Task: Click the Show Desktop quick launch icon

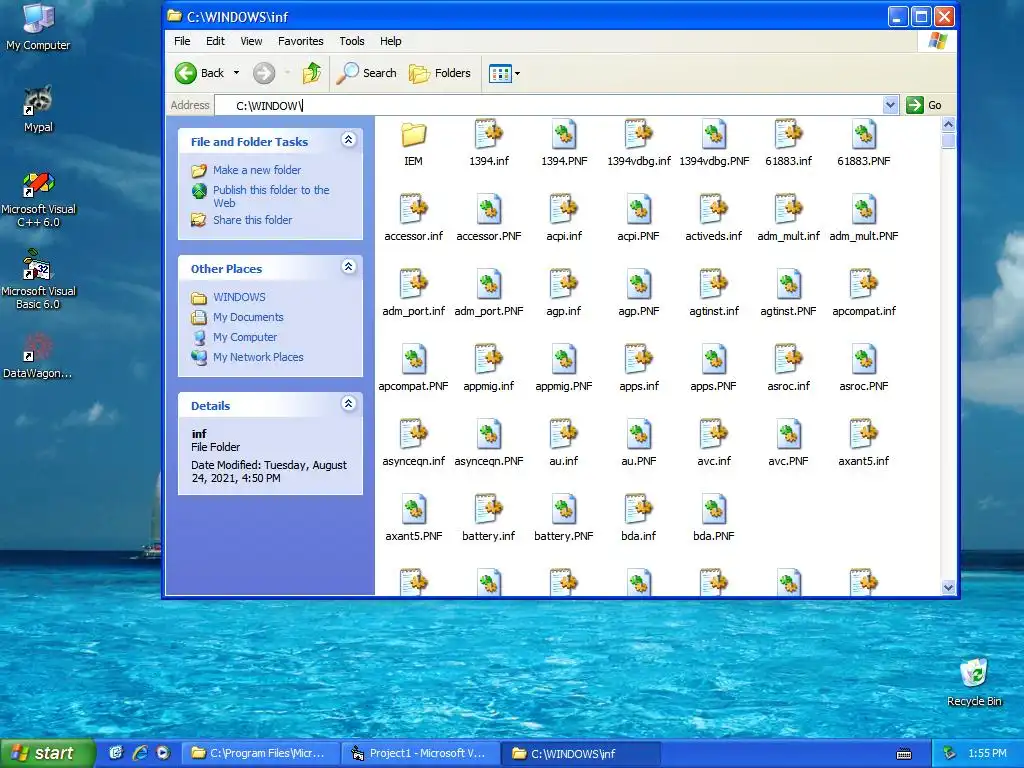Action: (116, 753)
